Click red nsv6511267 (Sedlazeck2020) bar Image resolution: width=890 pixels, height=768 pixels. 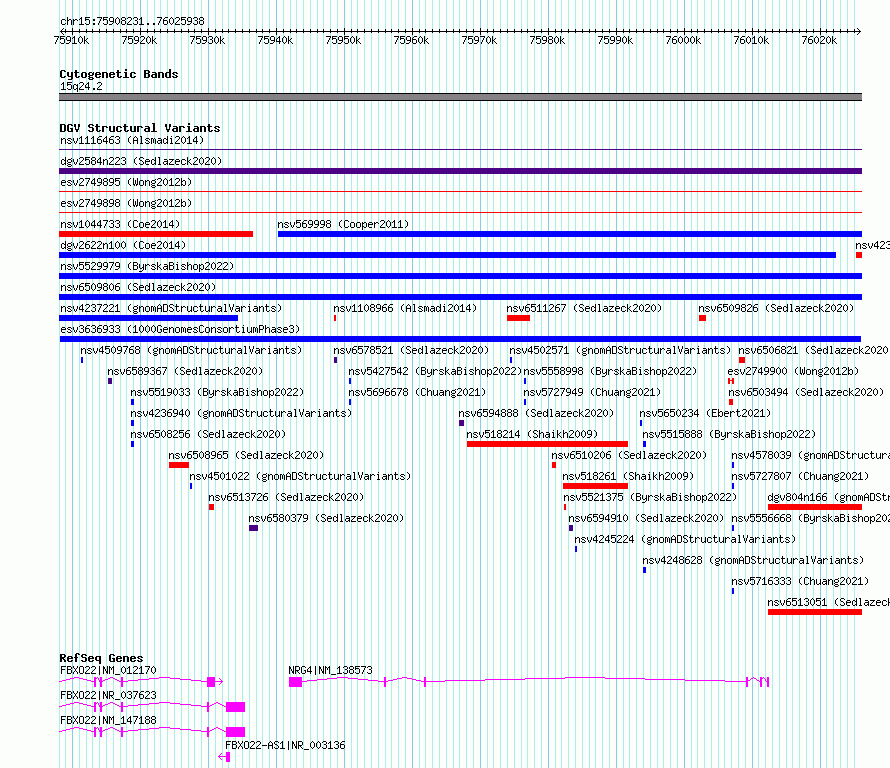pyautogui.click(x=518, y=318)
